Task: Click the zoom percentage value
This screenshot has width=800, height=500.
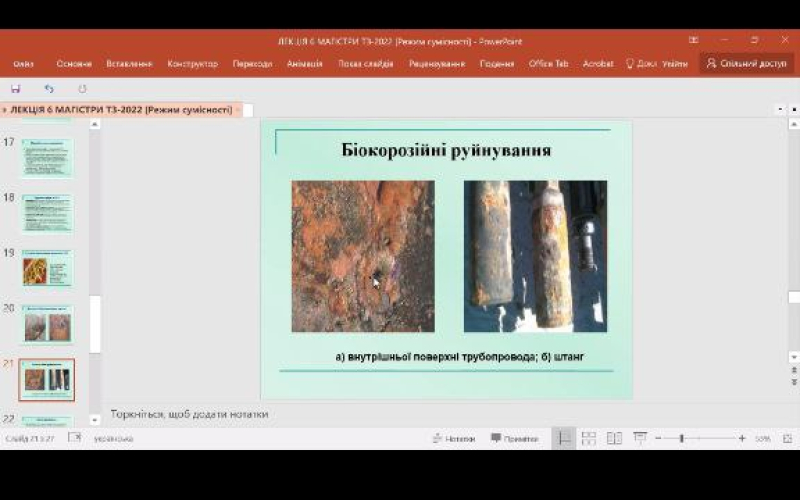Action: [x=762, y=439]
